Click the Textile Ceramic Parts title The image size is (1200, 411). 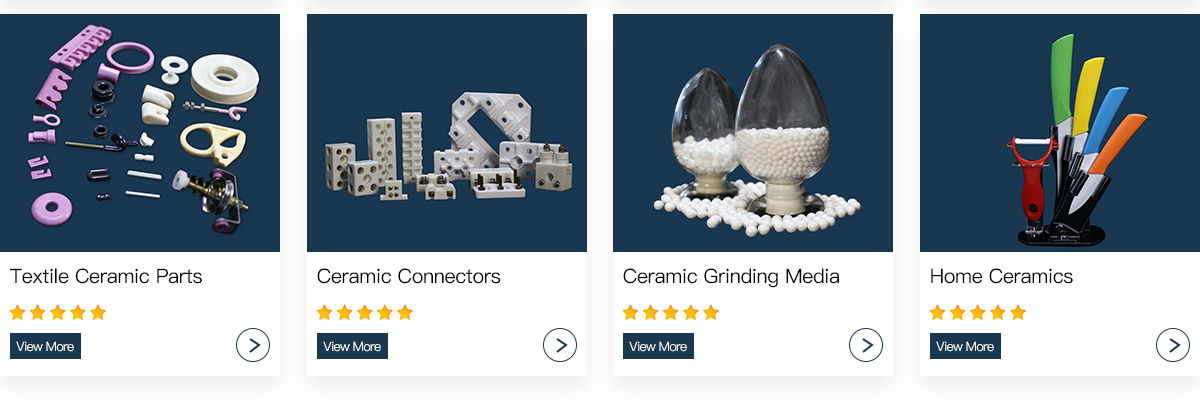106,276
